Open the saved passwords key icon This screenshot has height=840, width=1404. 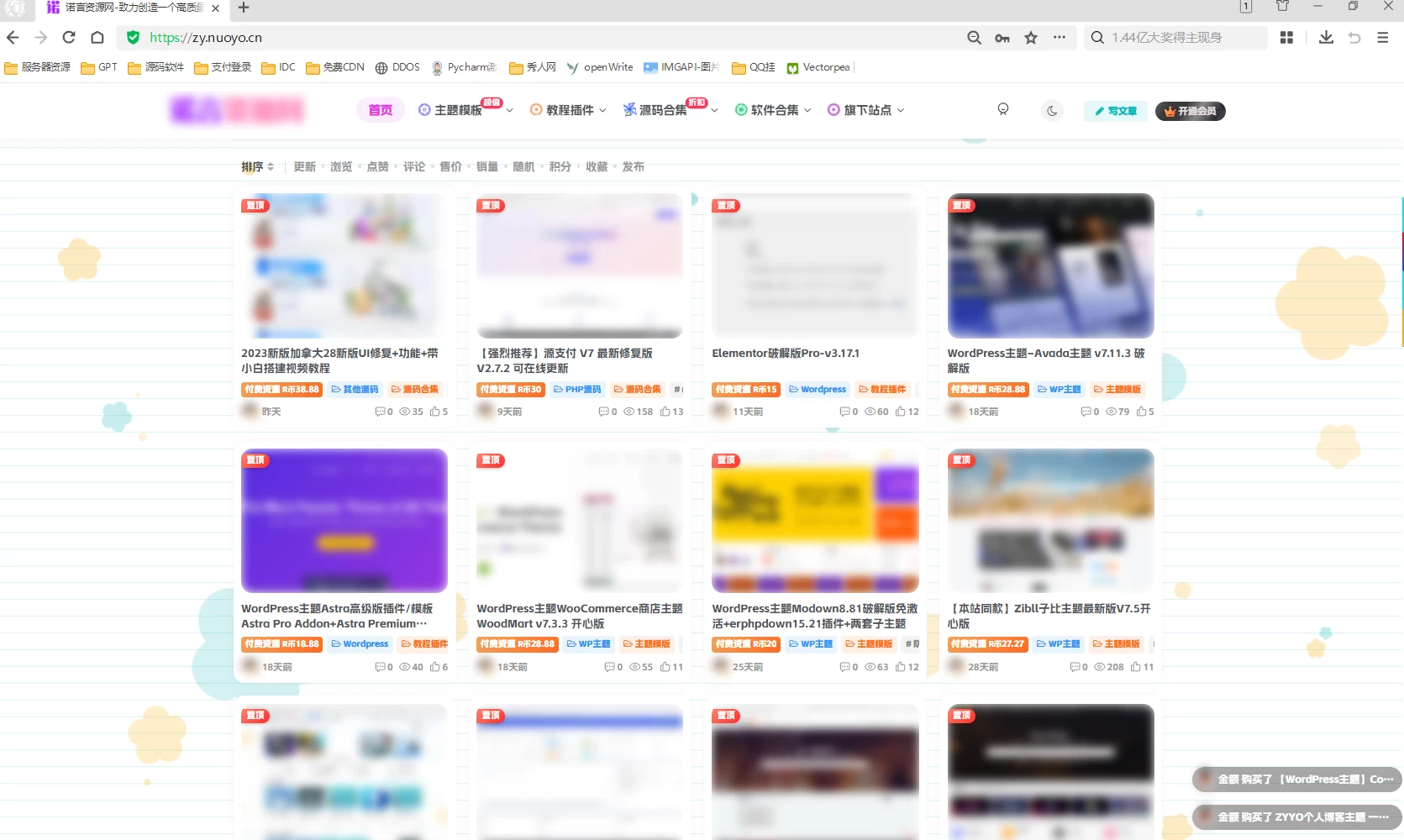(1002, 38)
